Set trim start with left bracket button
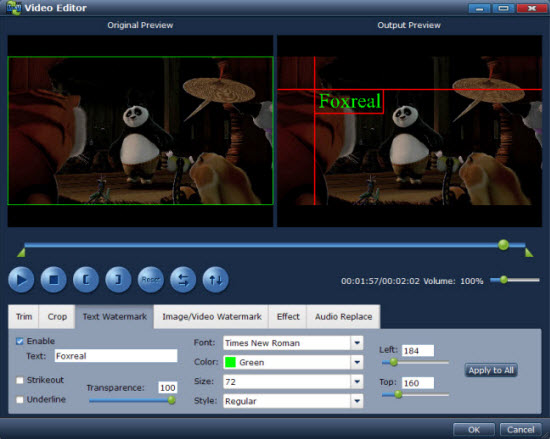Image resolution: width=550 pixels, height=439 pixels. pyautogui.click(x=86, y=279)
